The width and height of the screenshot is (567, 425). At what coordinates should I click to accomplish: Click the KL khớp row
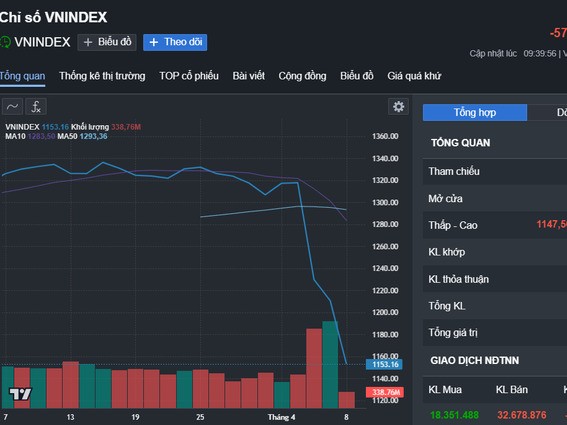[x=495, y=252]
